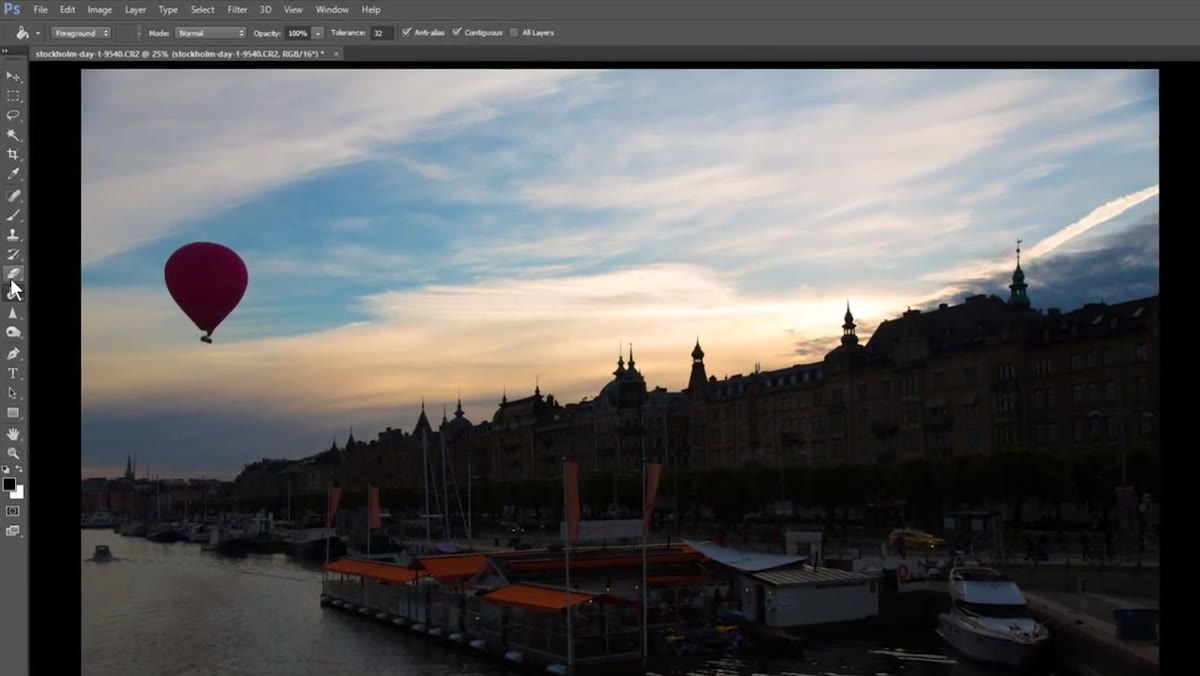
Task: Select the Crop tool
Action: 13,155
